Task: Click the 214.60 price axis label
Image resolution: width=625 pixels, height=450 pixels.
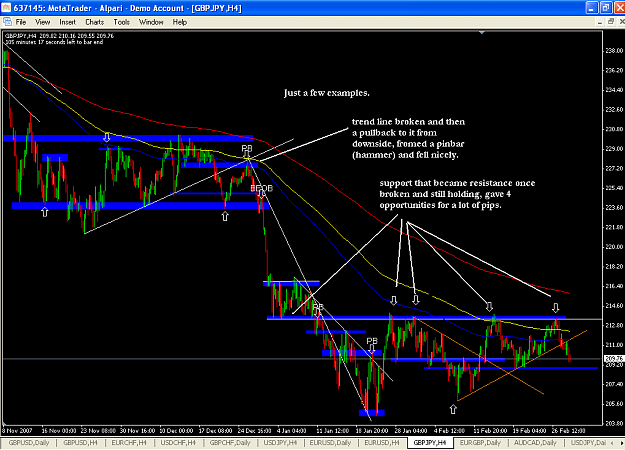Action: (614, 306)
